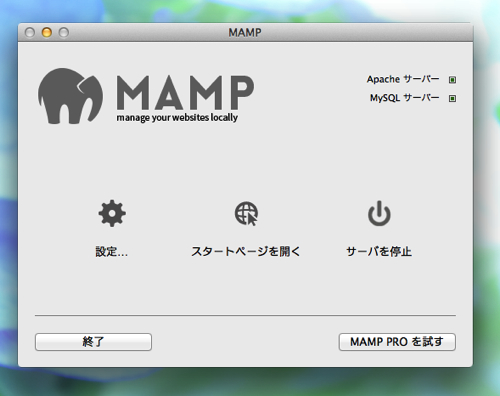
Task: Click the 終了 quit button
Action: (x=93, y=342)
